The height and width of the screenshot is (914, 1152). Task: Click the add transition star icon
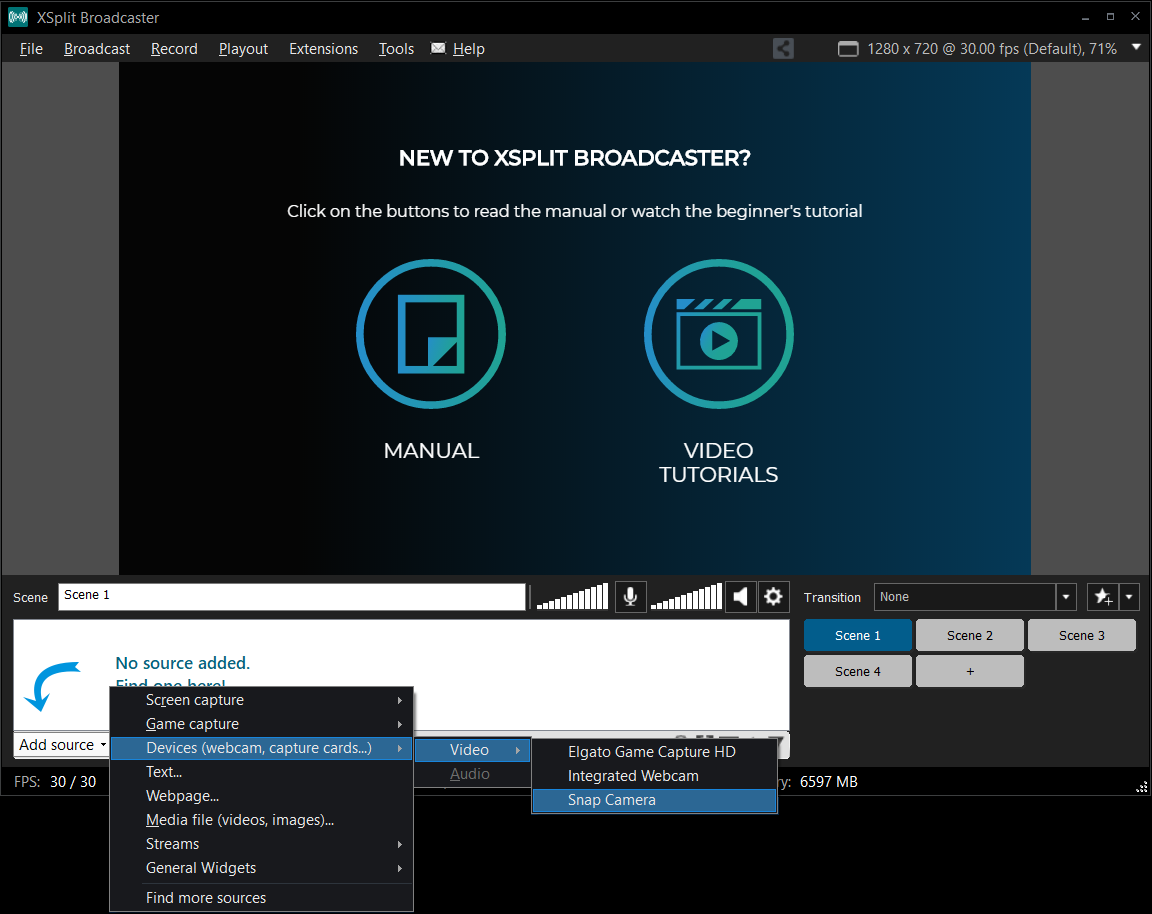click(x=1103, y=597)
